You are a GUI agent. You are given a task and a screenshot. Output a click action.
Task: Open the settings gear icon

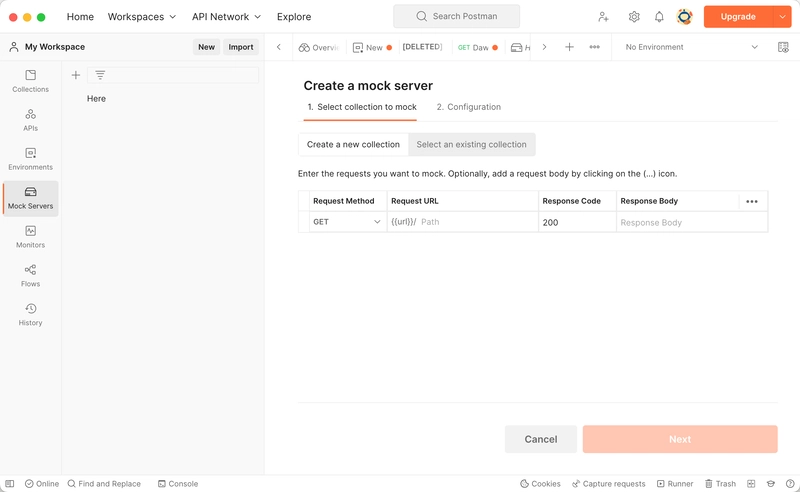pyautogui.click(x=634, y=17)
